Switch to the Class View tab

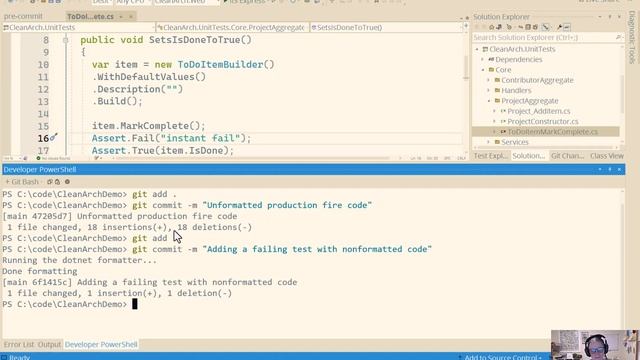(607, 156)
